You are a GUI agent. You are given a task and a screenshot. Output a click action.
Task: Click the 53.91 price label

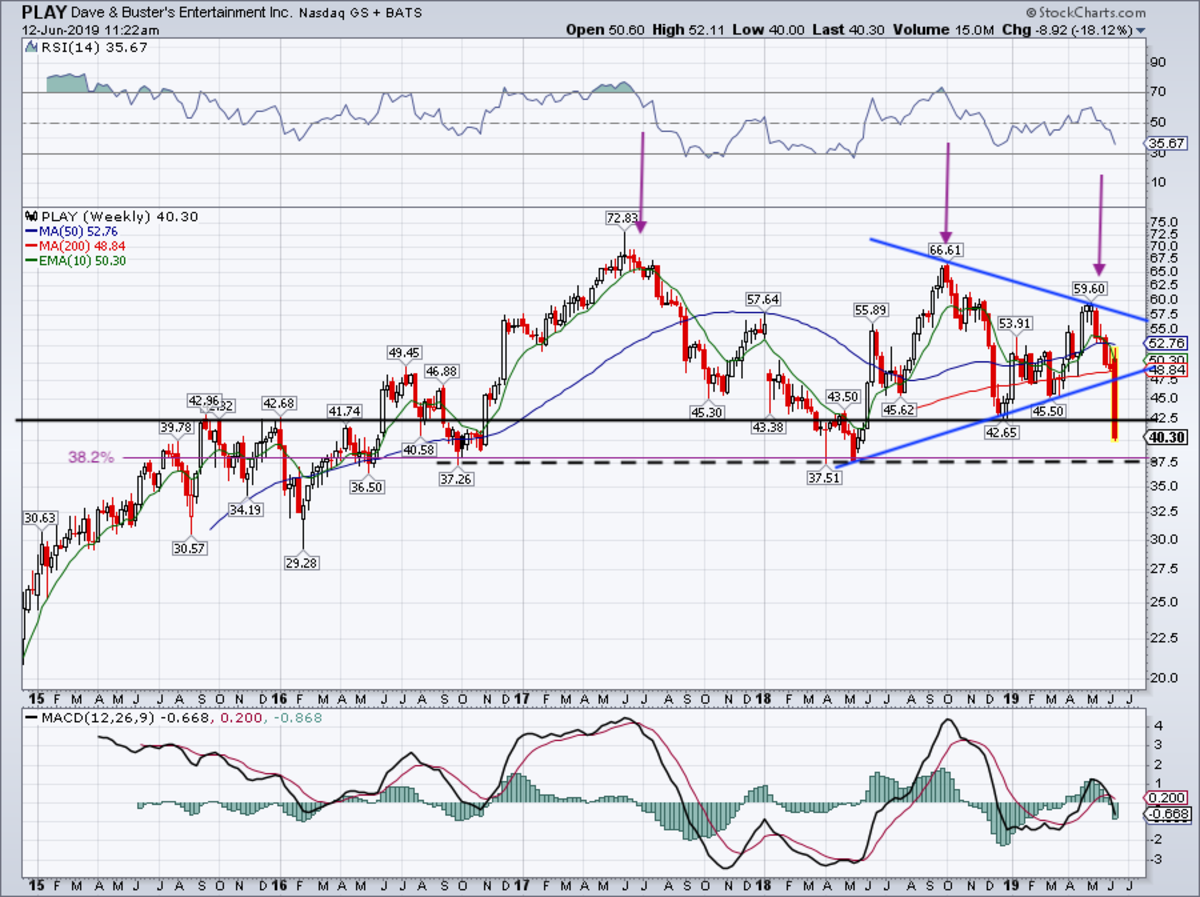1013,323
